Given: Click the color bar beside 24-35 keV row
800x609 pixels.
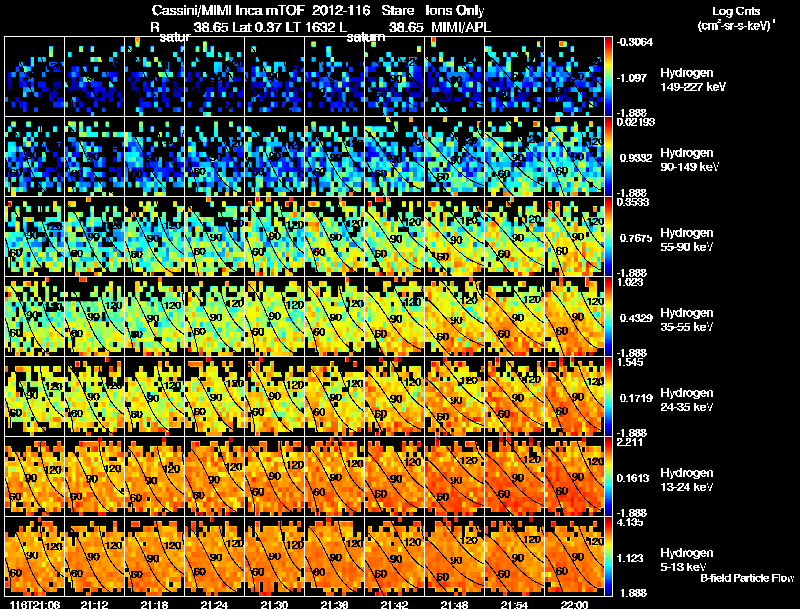Looking at the screenshot, I should tap(608, 396).
